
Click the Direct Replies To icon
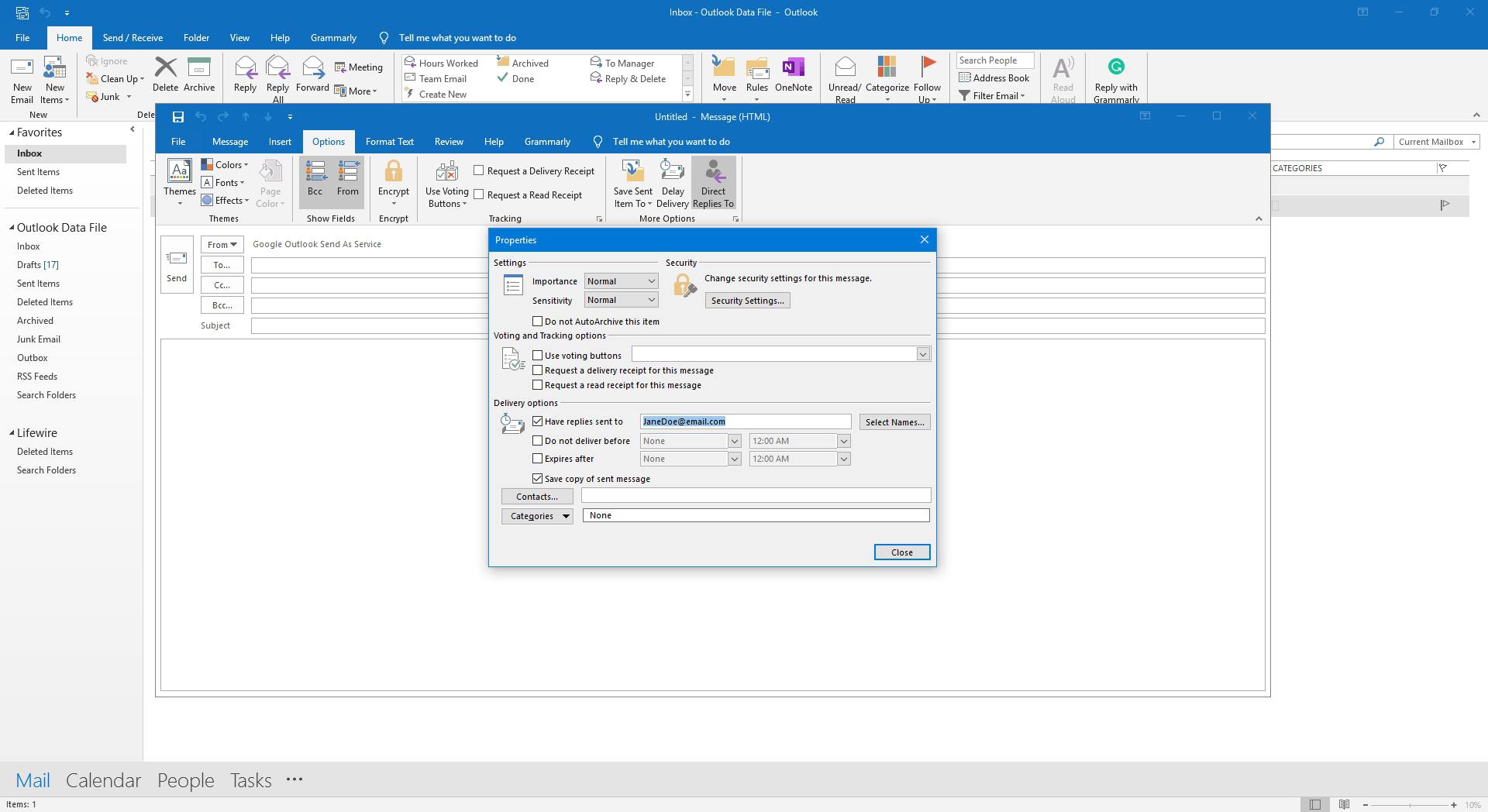point(713,171)
